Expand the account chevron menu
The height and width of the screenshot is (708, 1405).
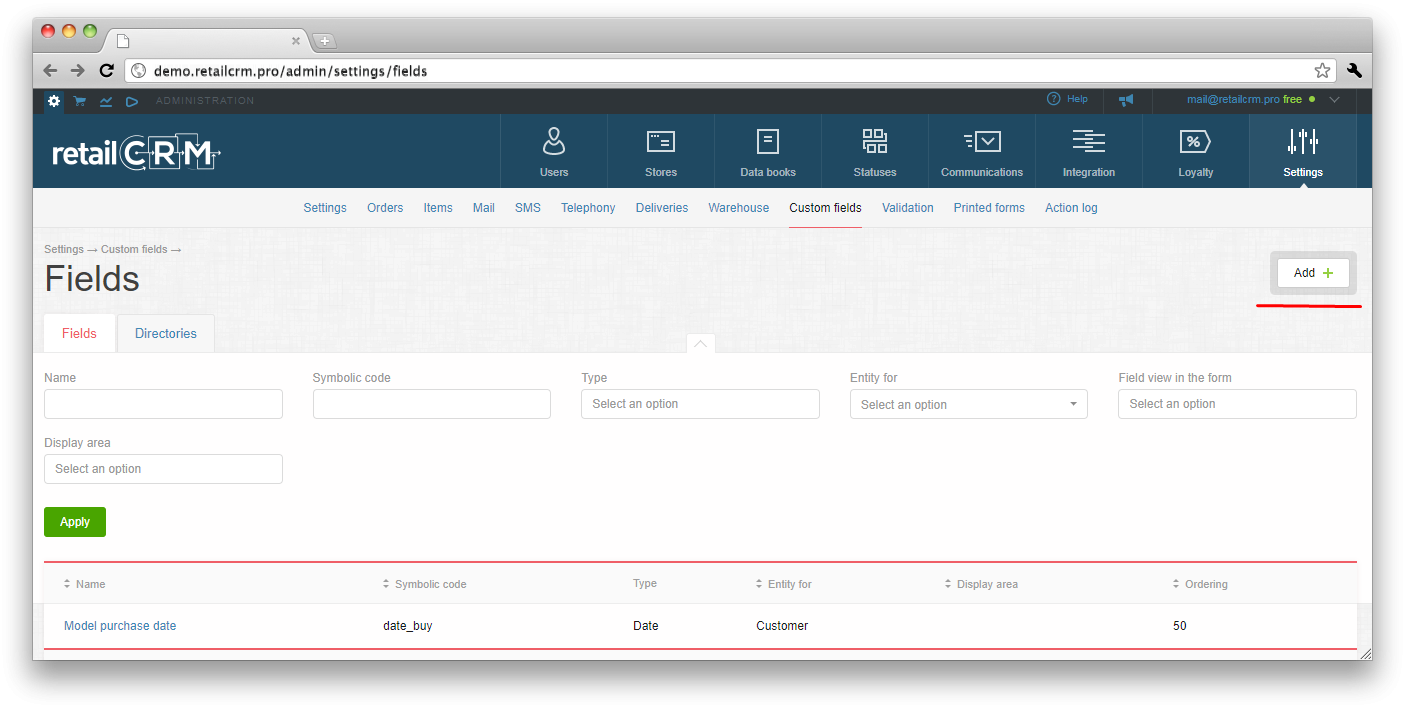point(1334,100)
